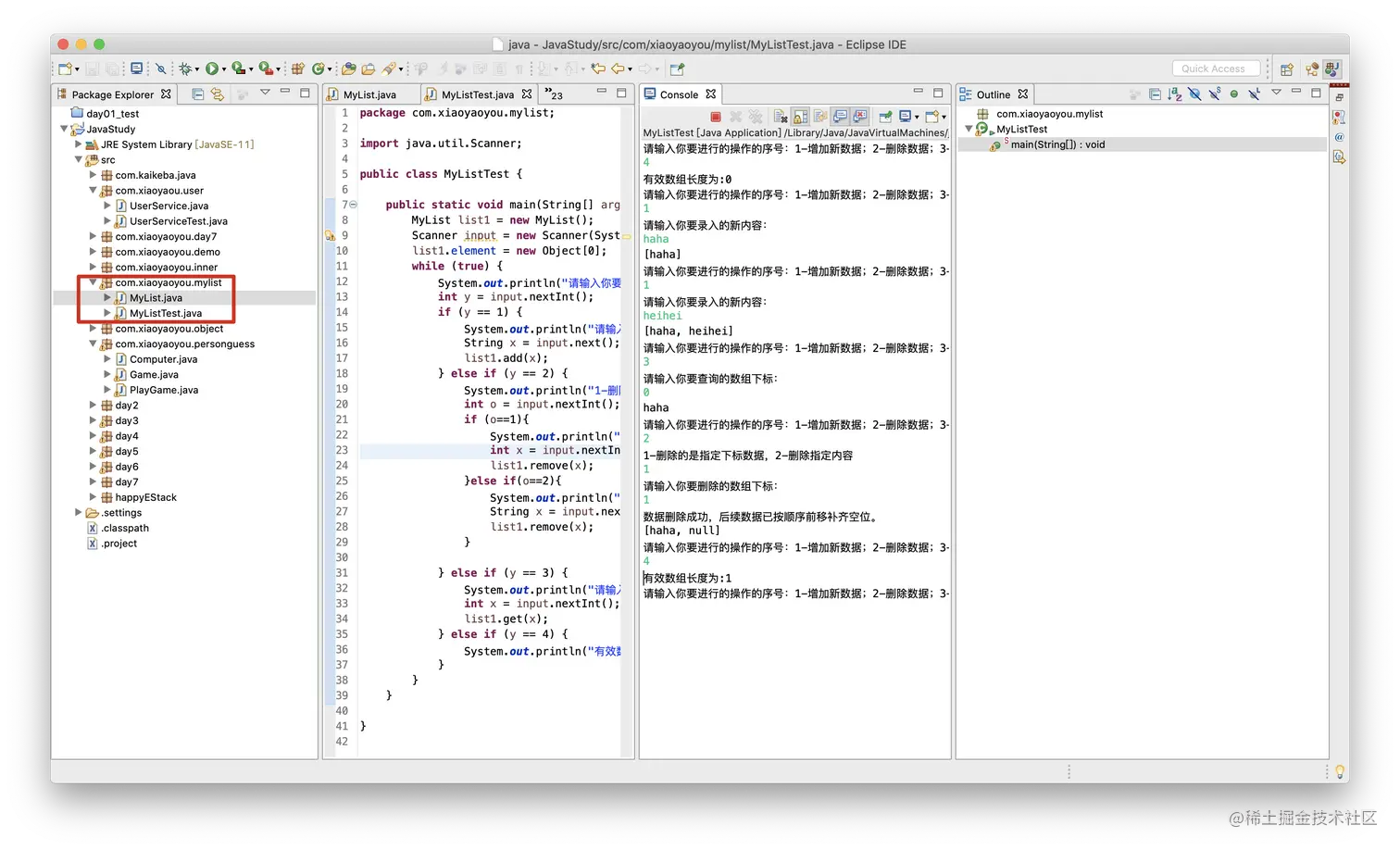
Task: Switch to the Java perspective icon
Action: (1332, 69)
